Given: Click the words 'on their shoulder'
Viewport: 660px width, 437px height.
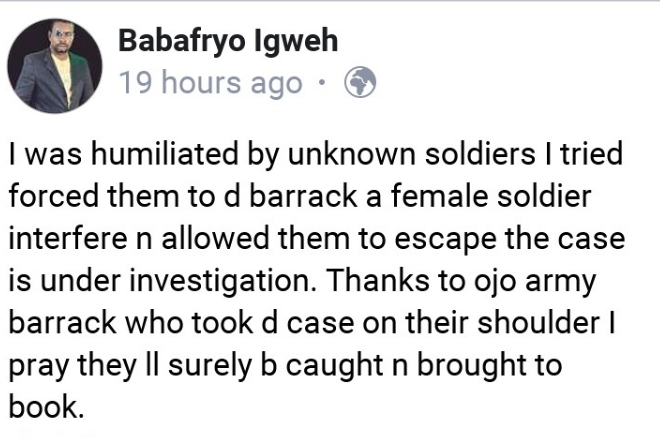Looking at the screenshot, I should point(481,323).
